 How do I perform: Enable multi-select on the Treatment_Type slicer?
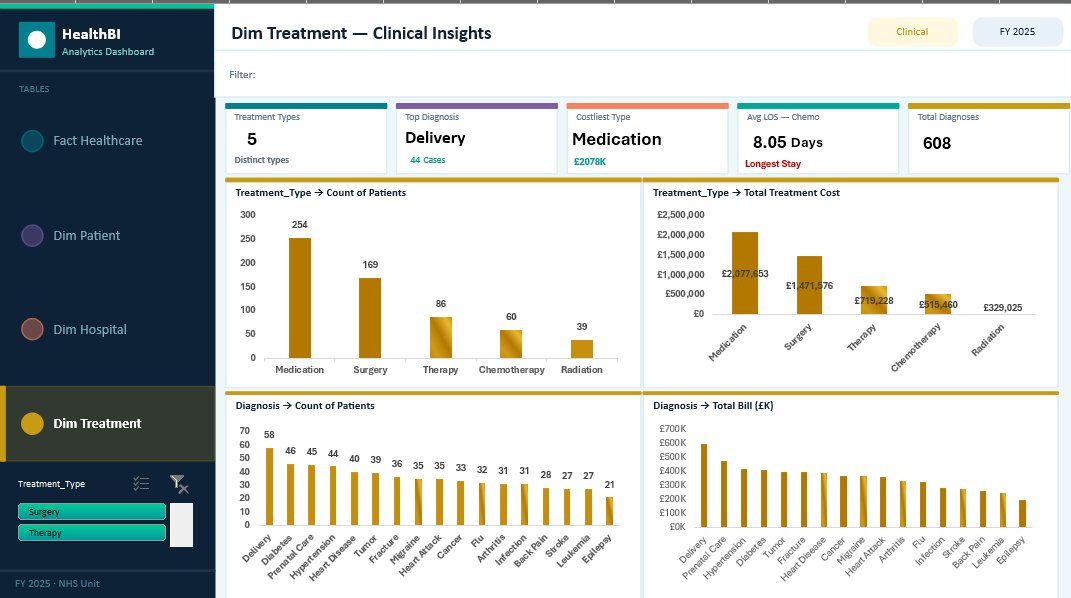pos(141,484)
